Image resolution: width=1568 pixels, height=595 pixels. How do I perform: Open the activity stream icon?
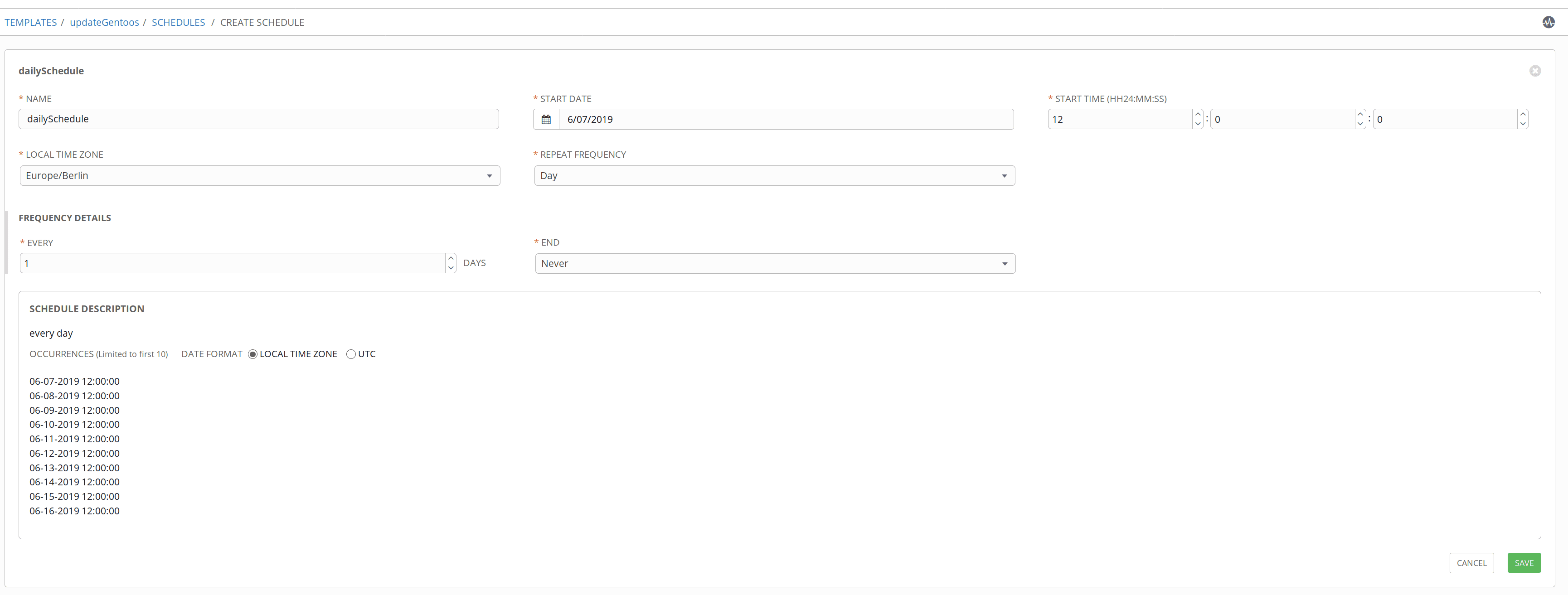coord(1548,23)
